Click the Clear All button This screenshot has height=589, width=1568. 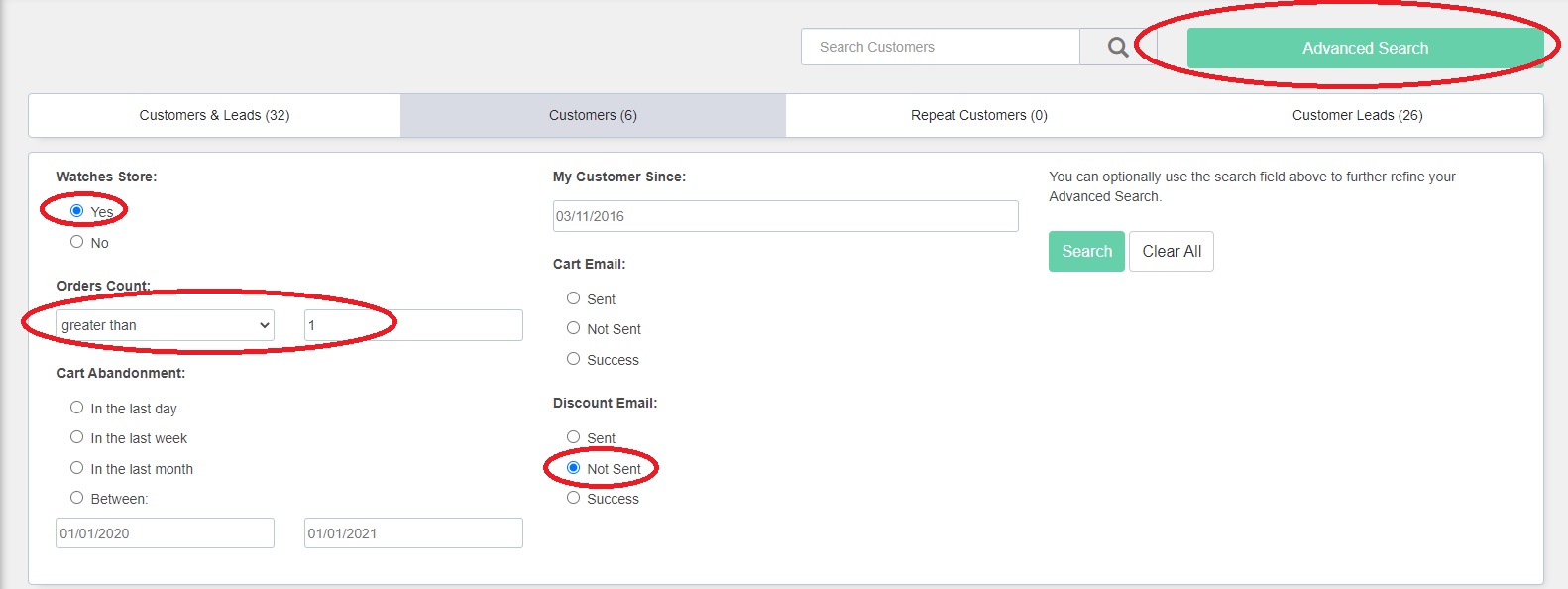point(1172,251)
